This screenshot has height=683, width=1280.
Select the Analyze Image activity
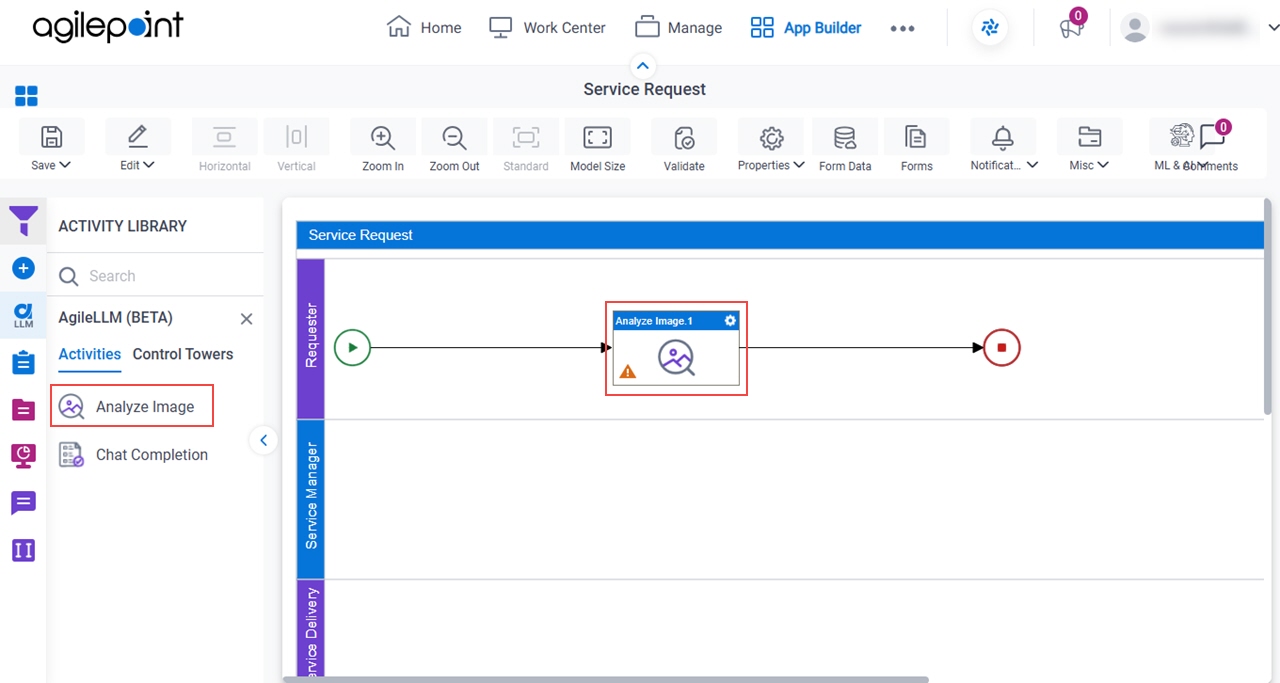click(132, 406)
